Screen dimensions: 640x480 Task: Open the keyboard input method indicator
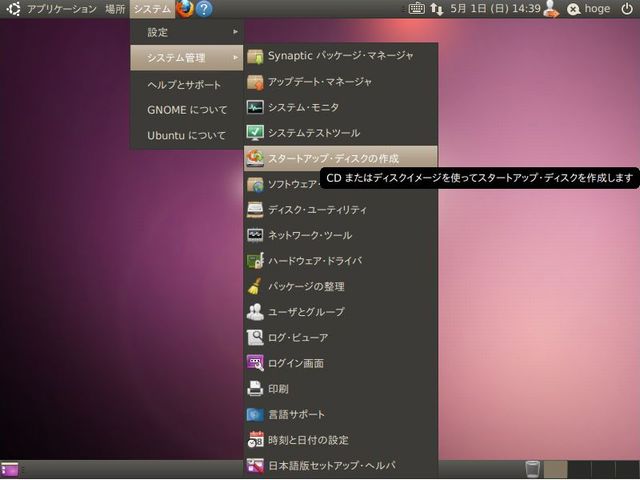tap(417, 9)
